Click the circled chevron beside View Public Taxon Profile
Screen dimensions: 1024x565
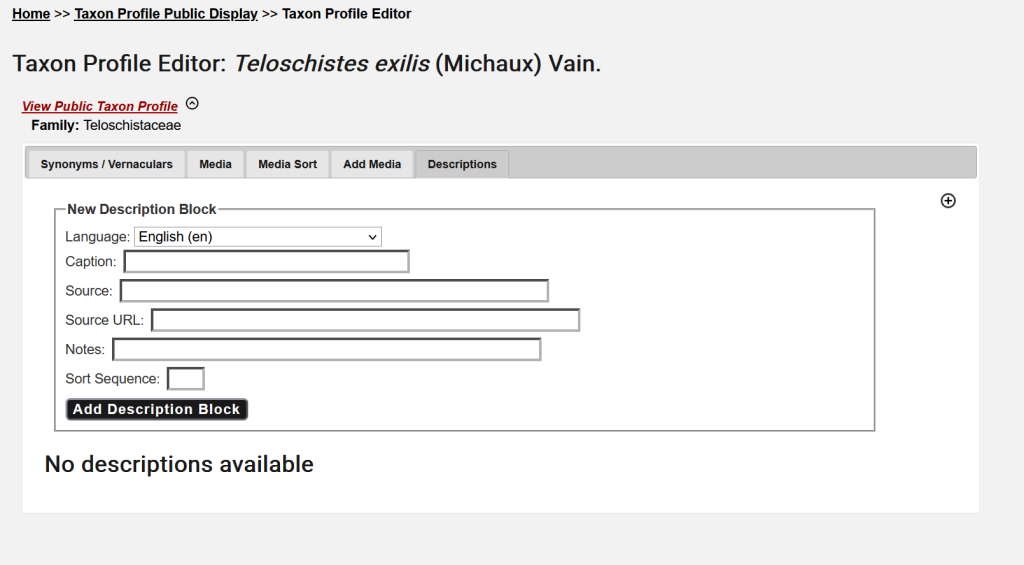[x=193, y=103]
